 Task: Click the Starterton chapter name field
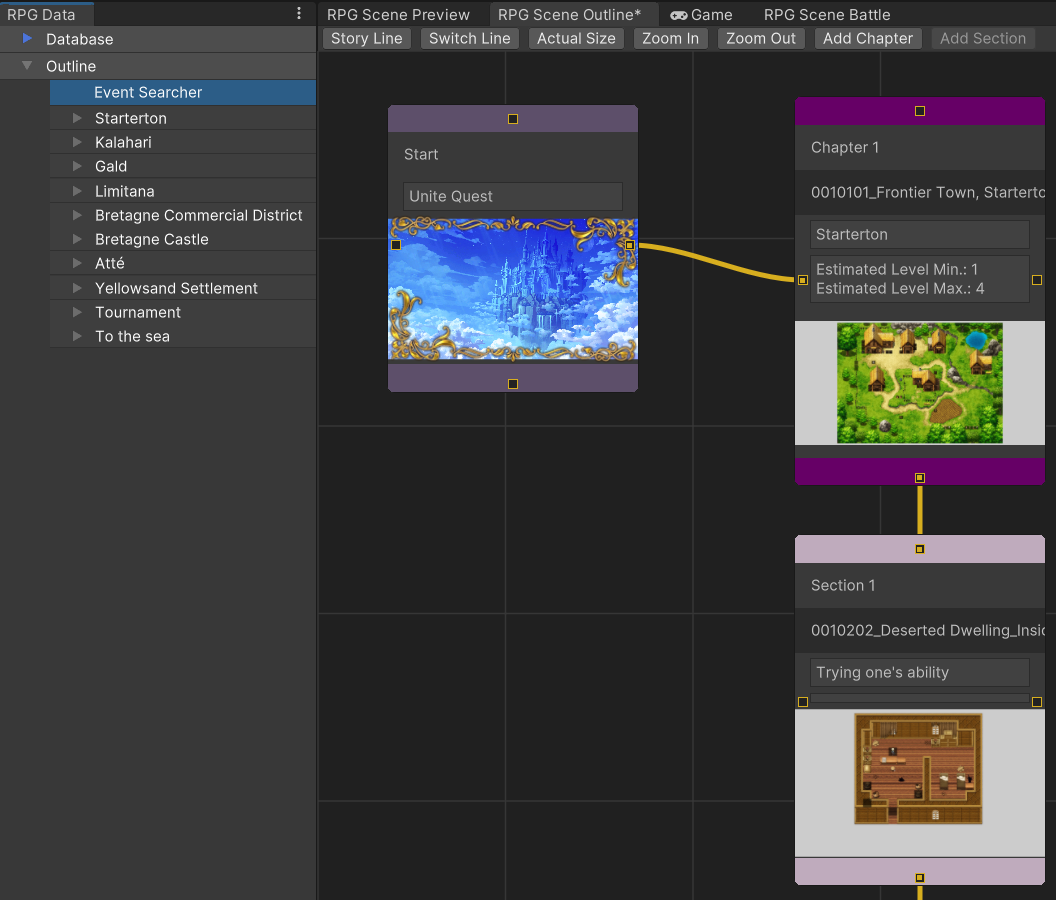coord(920,234)
